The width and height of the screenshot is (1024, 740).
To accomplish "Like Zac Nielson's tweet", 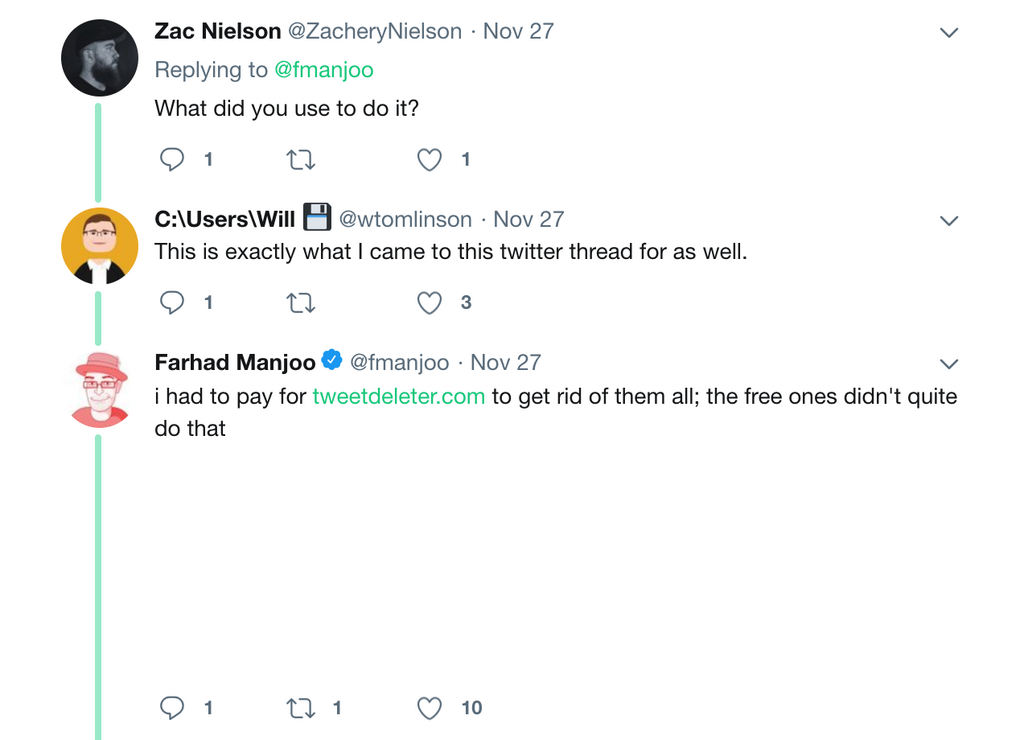I will (430, 160).
